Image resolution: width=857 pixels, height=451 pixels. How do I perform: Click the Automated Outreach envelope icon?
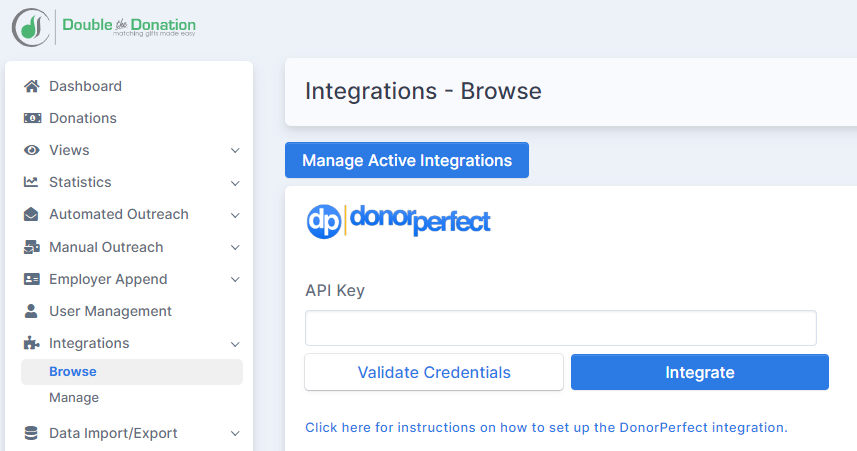(x=32, y=214)
